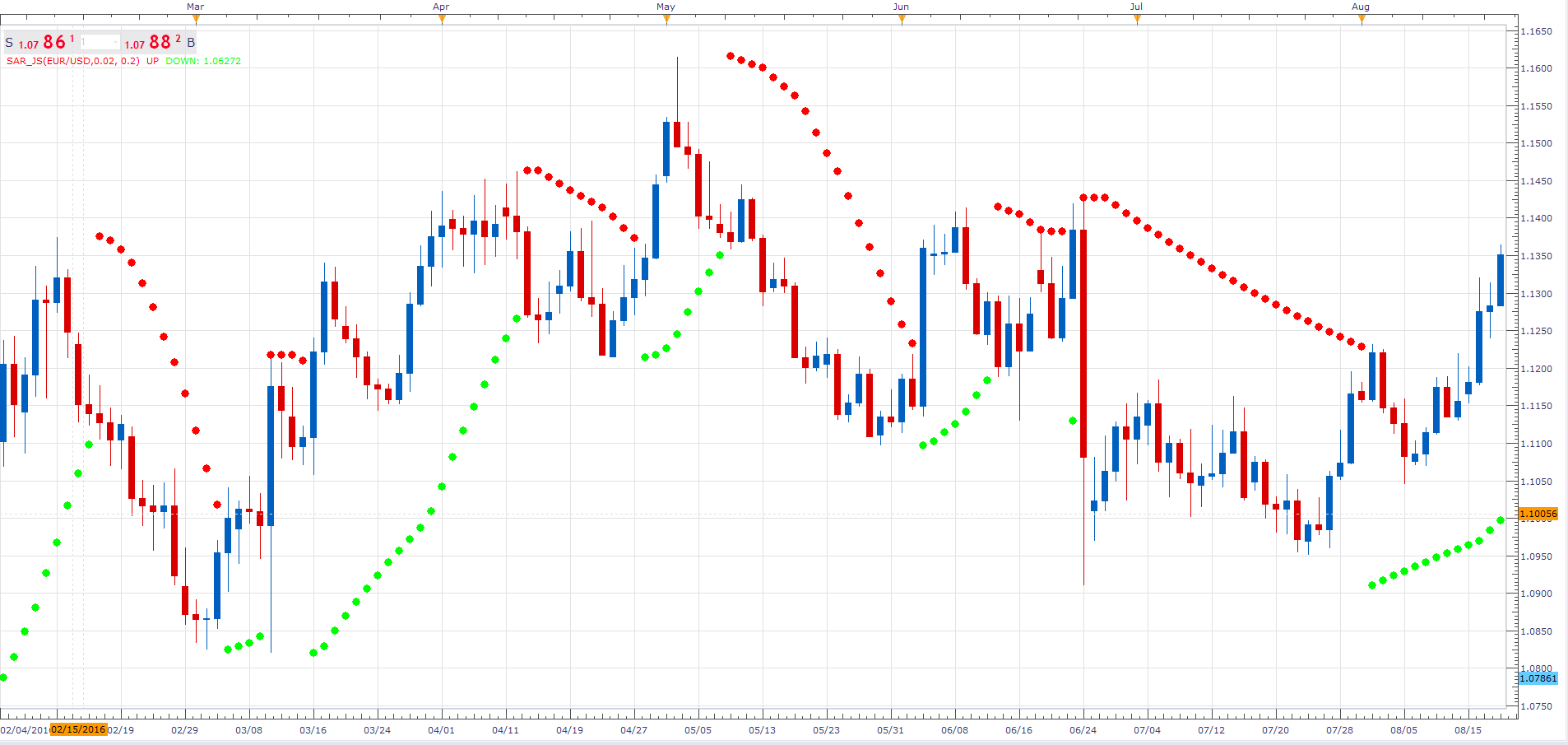Open the trade quantity dropdown

point(100,42)
